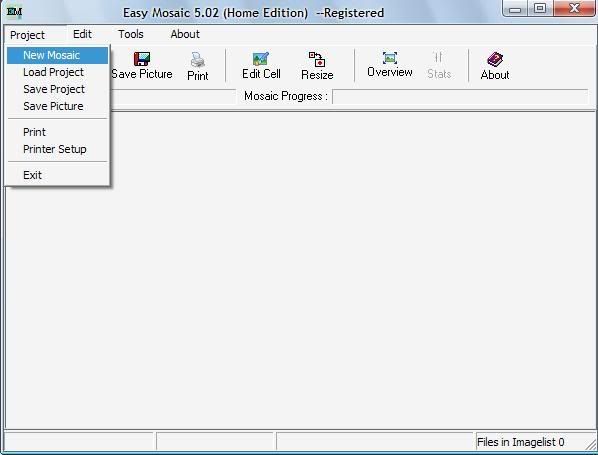Open the Overview toolbar icon
This screenshot has height=455, width=598.
tap(390, 58)
